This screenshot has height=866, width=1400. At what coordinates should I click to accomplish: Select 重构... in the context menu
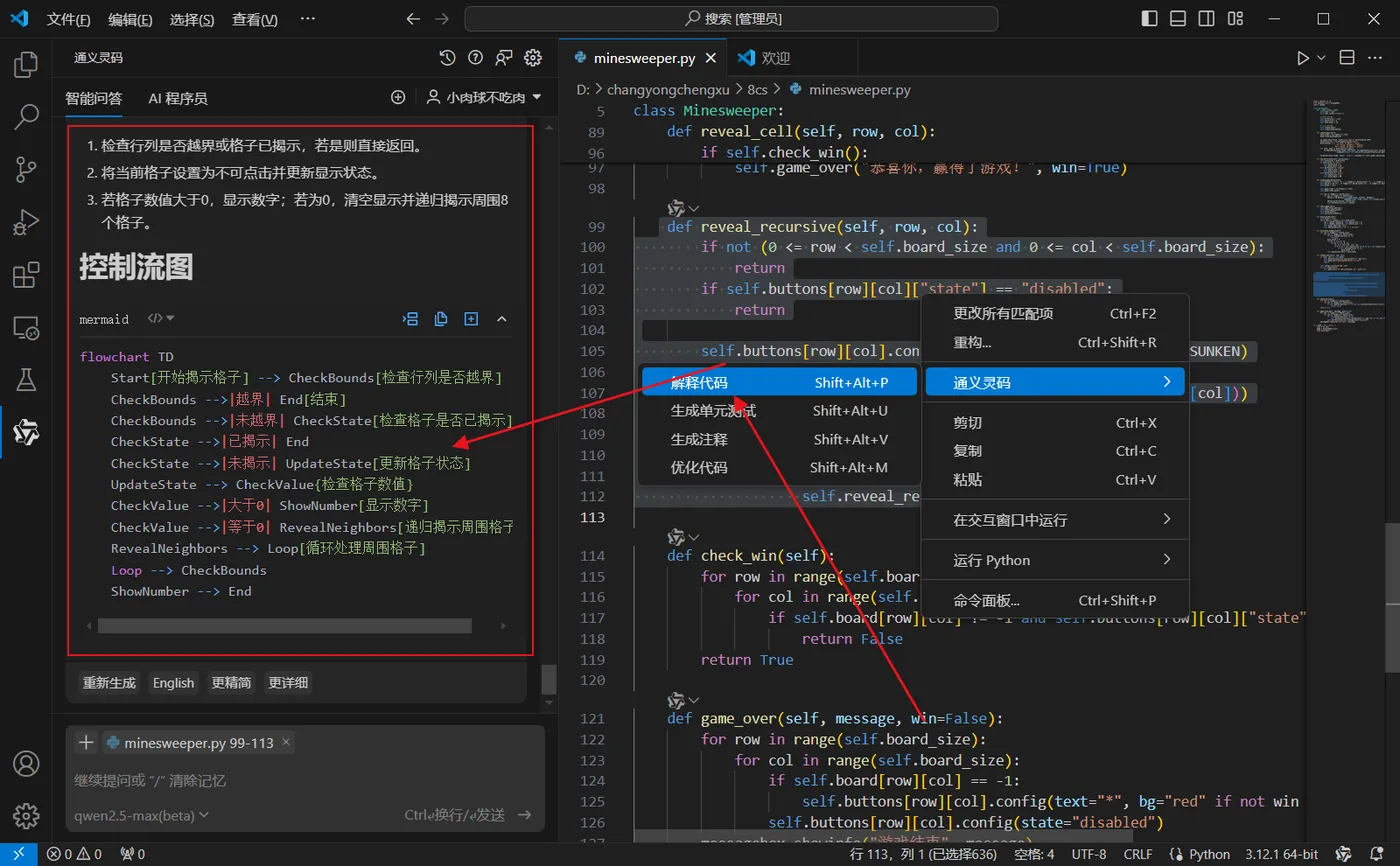click(1054, 342)
